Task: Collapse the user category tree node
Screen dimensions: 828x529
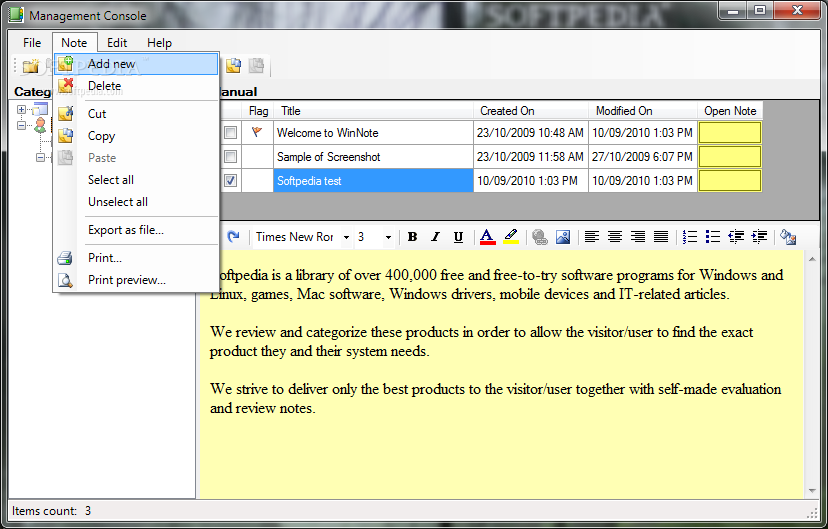Action: pos(21,126)
